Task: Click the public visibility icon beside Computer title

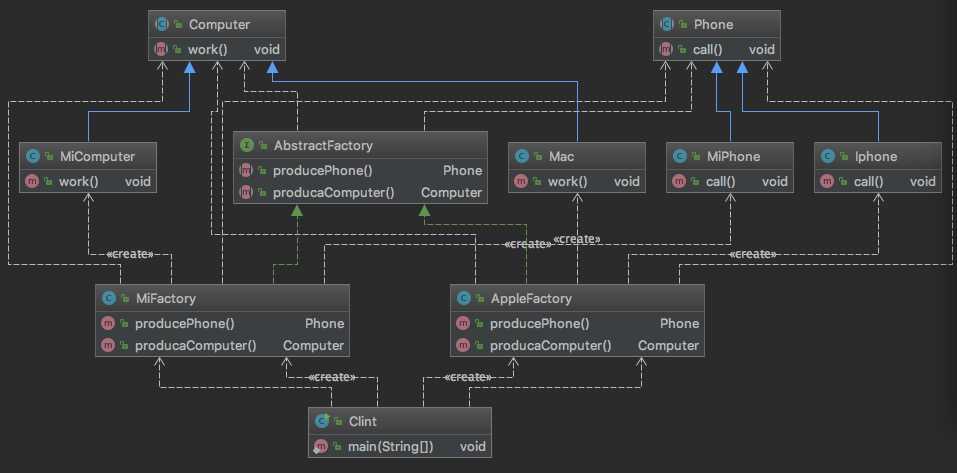Action: click(178, 24)
